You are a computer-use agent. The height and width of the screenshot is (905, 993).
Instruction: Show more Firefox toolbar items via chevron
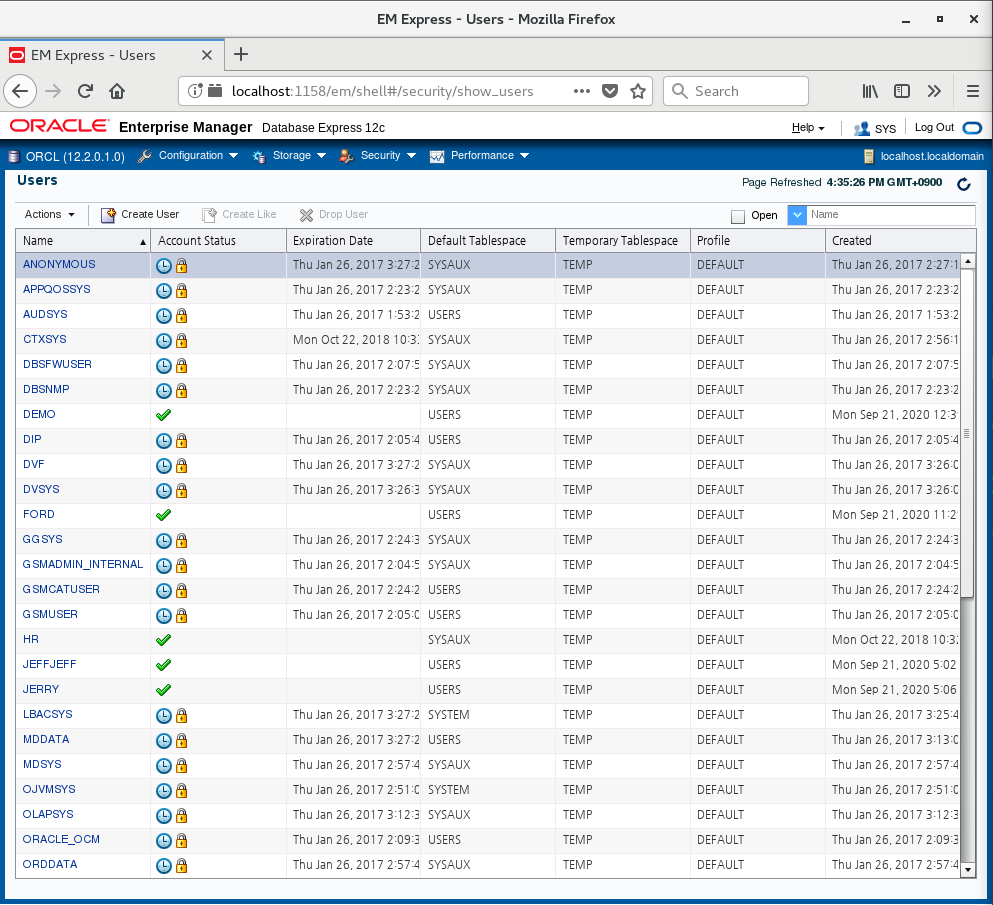(x=934, y=91)
